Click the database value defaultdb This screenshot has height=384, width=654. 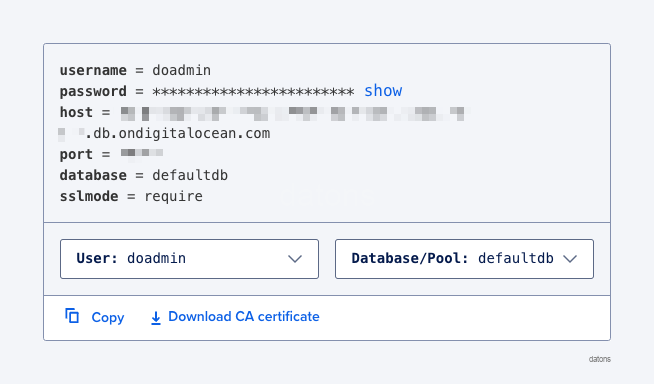click(x=190, y=175)
